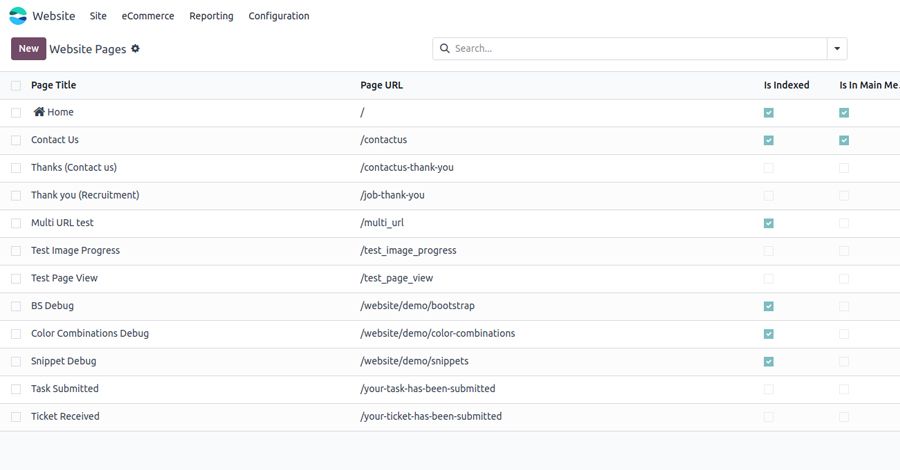
Task: Open the Configuration menu
Action: (x=279, y=16)
